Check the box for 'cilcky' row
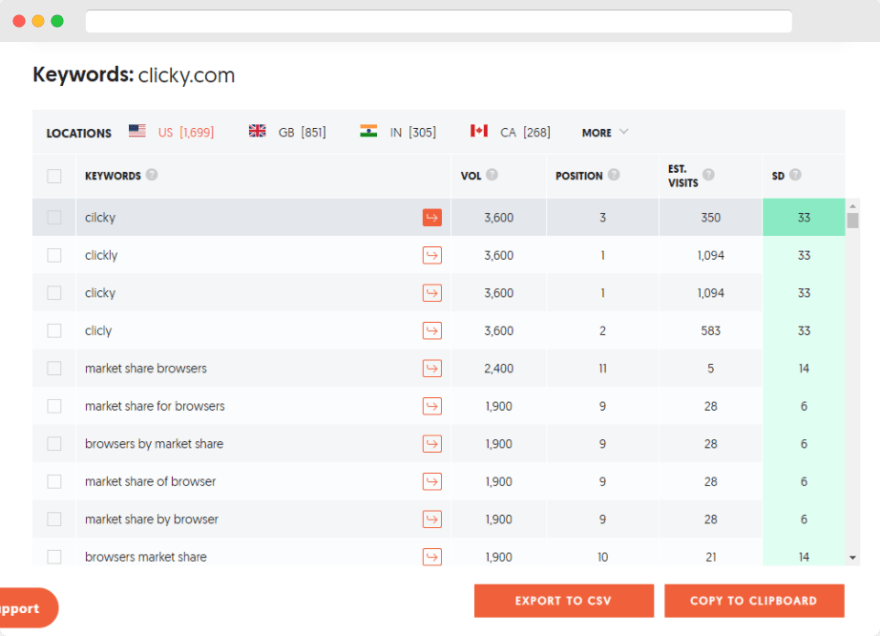This screenshot has width=880, height=636. (54, 217)
